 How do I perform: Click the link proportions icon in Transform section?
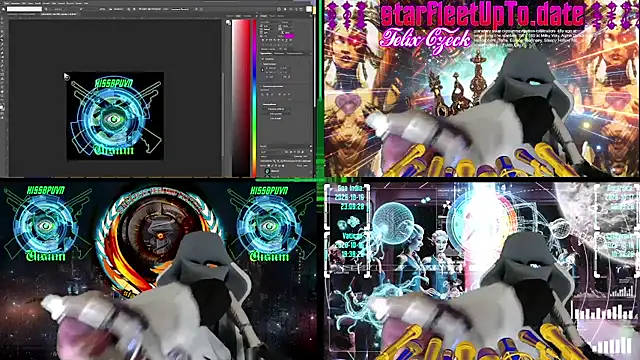(262, 70)
